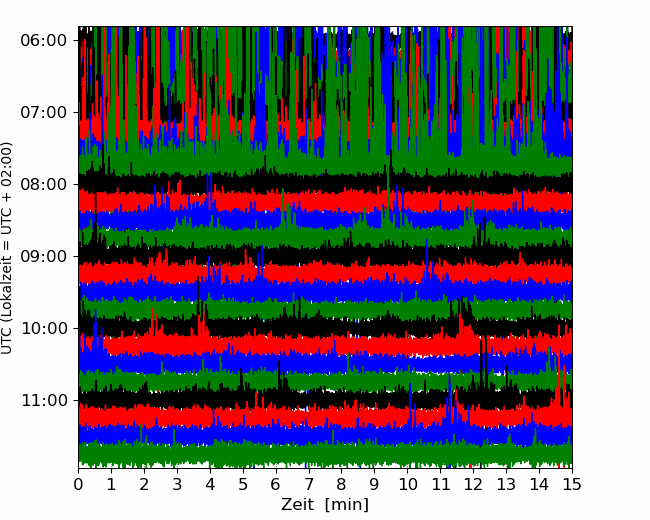Click the x-axis tick label 0
Screen dimensions: 650x520
pyautogui.click(x=78, y=484)
